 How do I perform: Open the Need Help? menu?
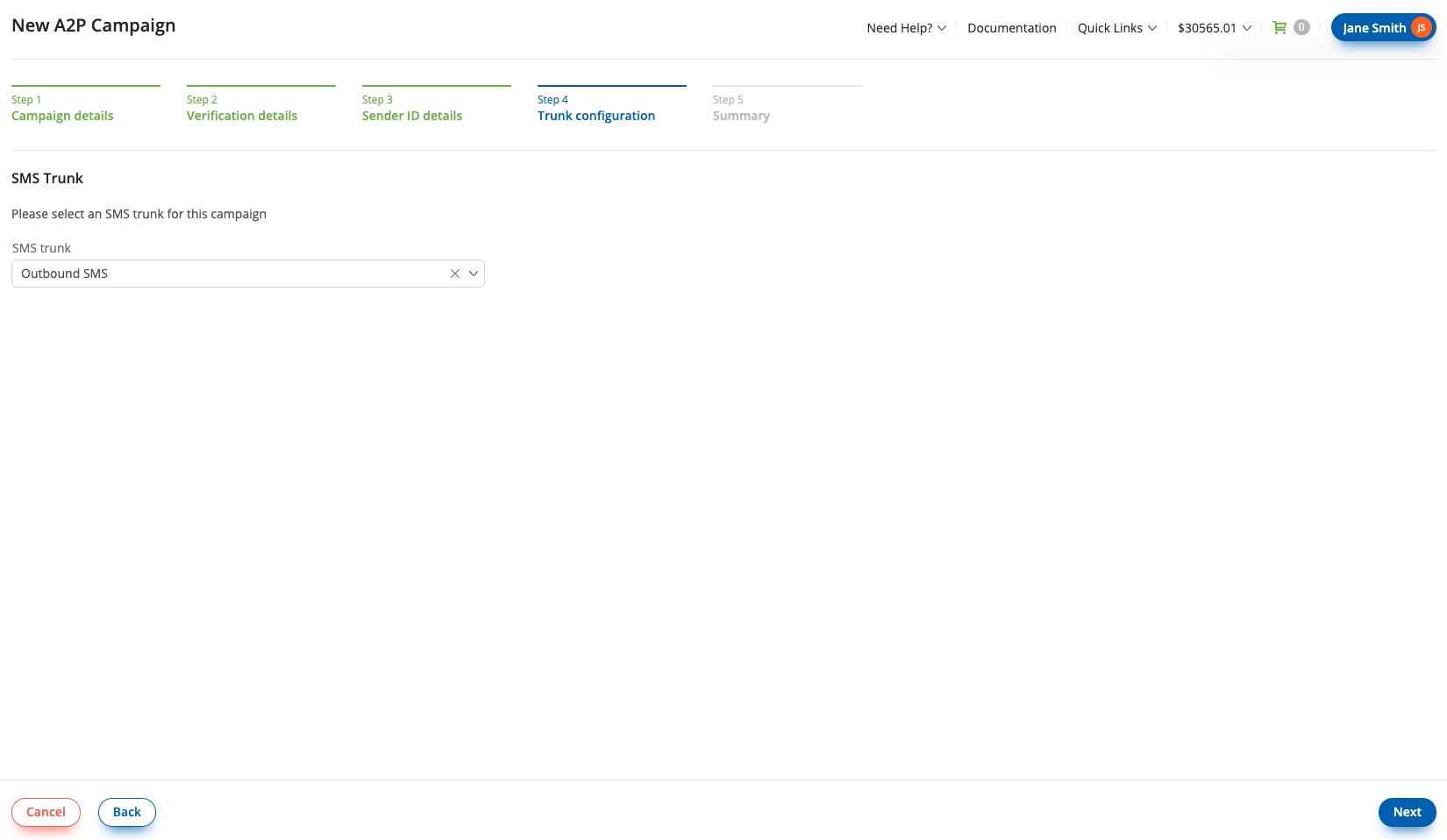pyautogui.click(x=906, y=28)
